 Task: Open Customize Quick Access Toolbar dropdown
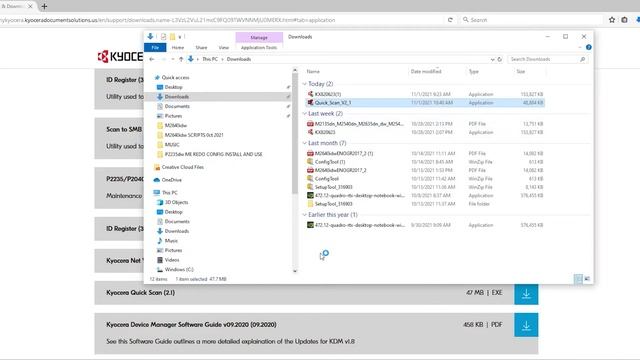[x=180, y=37]
